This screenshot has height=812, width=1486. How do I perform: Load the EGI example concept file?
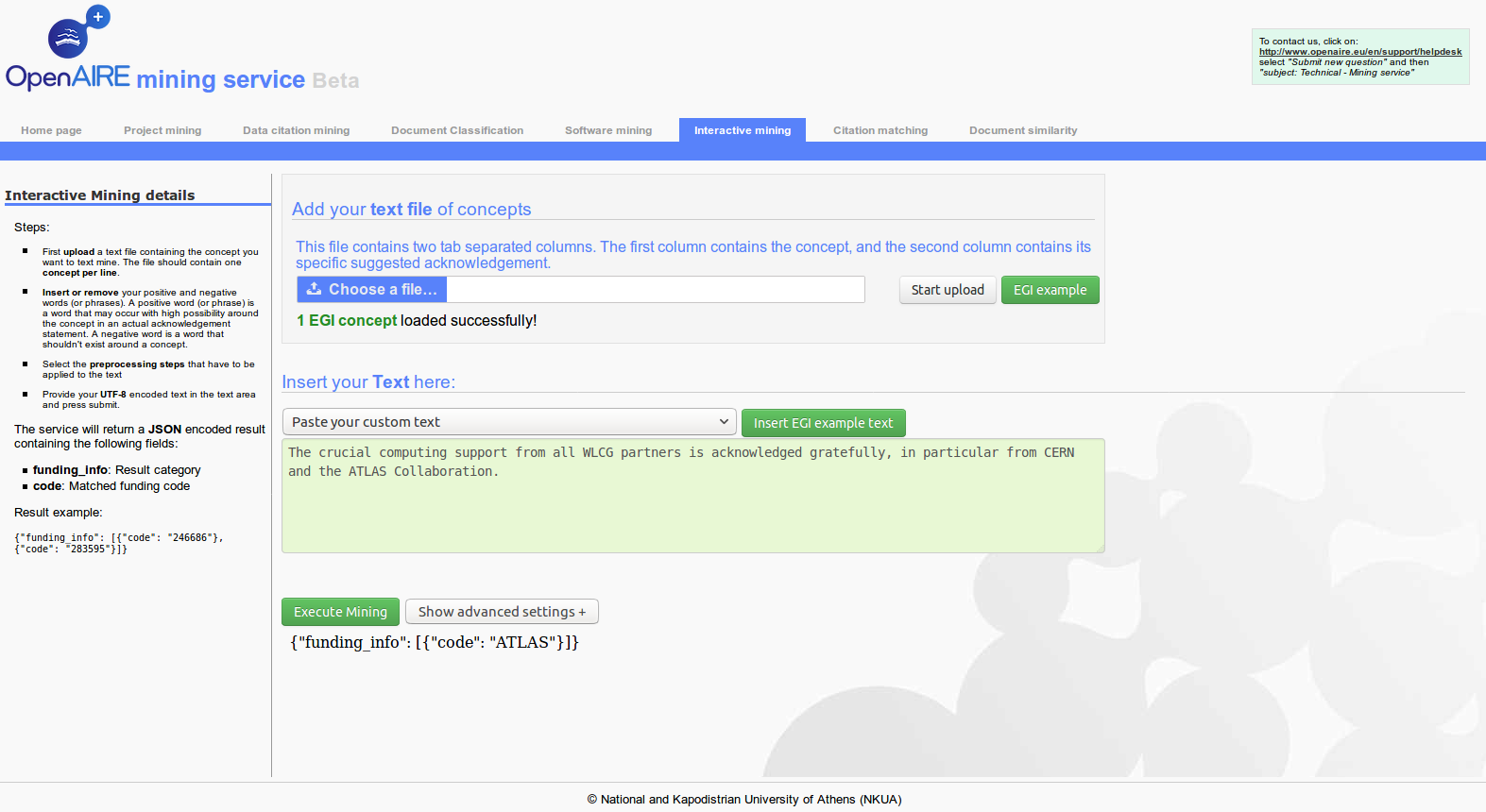(x=1050, y=290)
